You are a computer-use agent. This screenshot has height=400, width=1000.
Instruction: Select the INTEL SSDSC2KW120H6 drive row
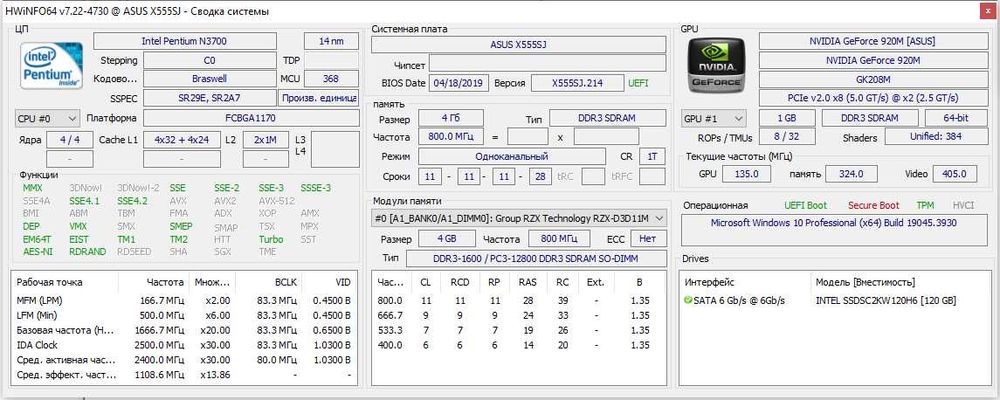click(x=835, y=300)
